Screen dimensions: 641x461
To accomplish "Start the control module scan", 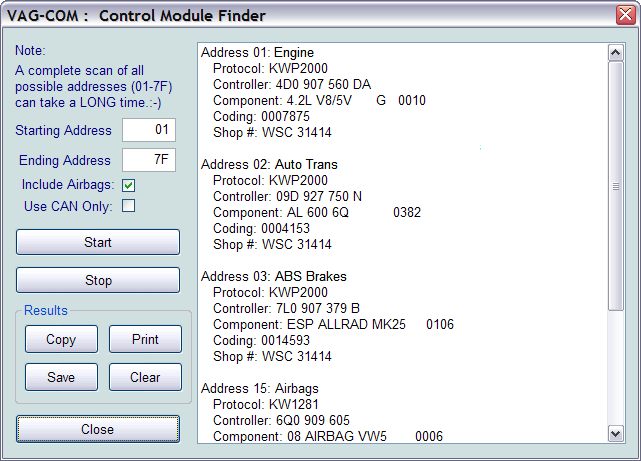I will coord(98,242).
